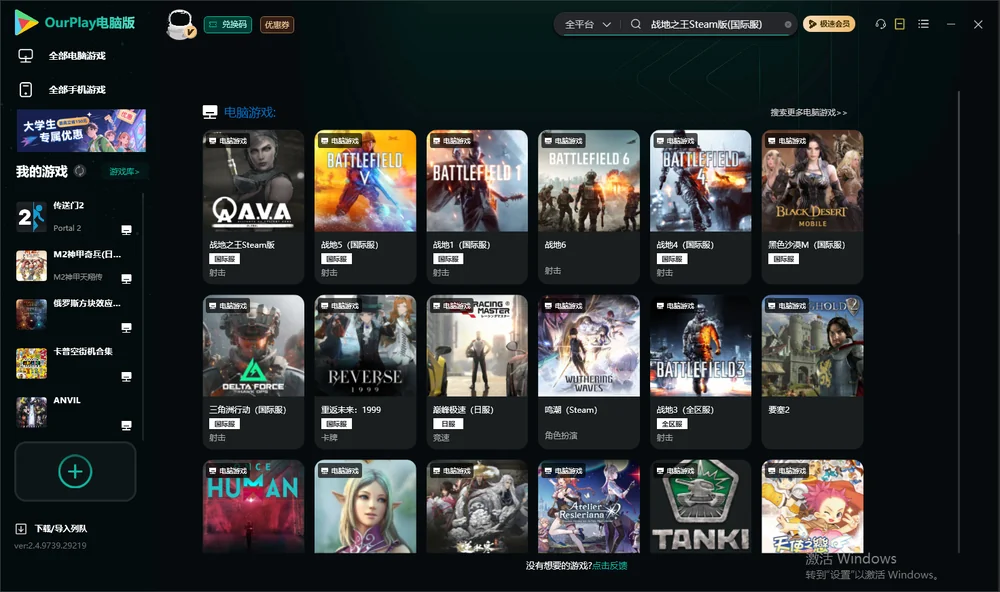This screenshot has height=592, width=1000.
Task: Focus the search input field
Action: 713,24
